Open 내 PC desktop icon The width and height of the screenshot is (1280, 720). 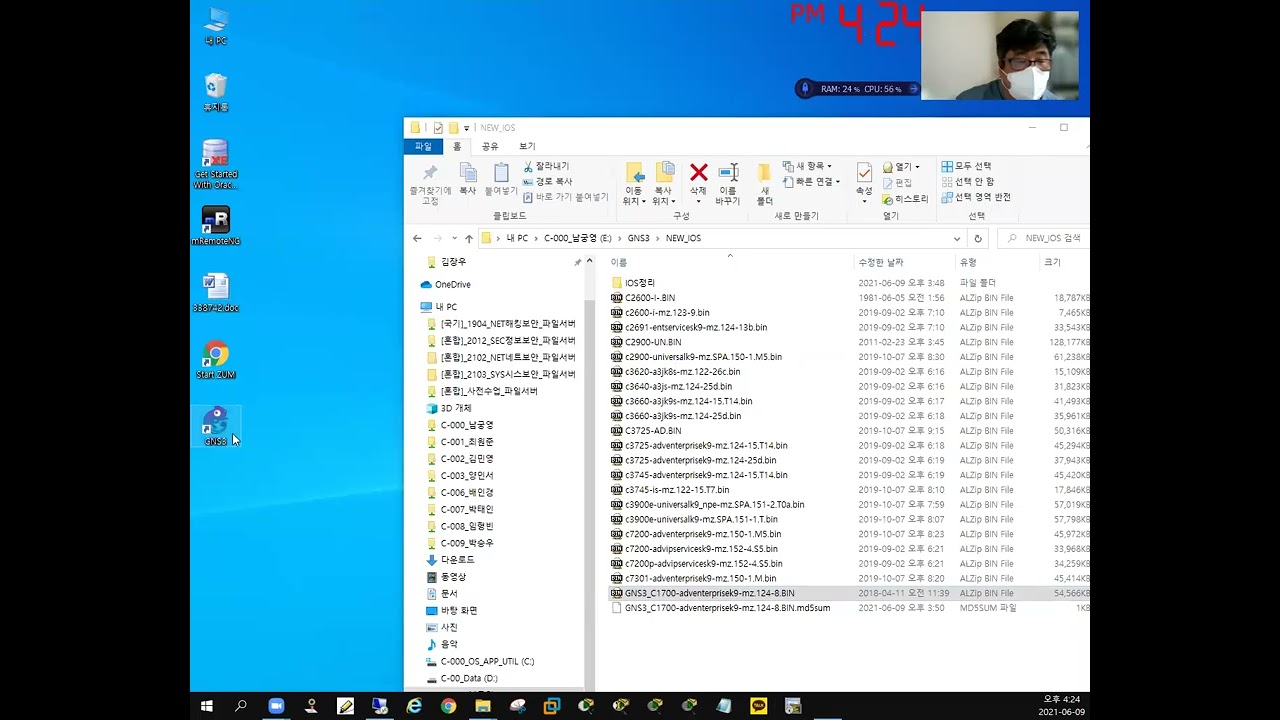click(216, 26)
